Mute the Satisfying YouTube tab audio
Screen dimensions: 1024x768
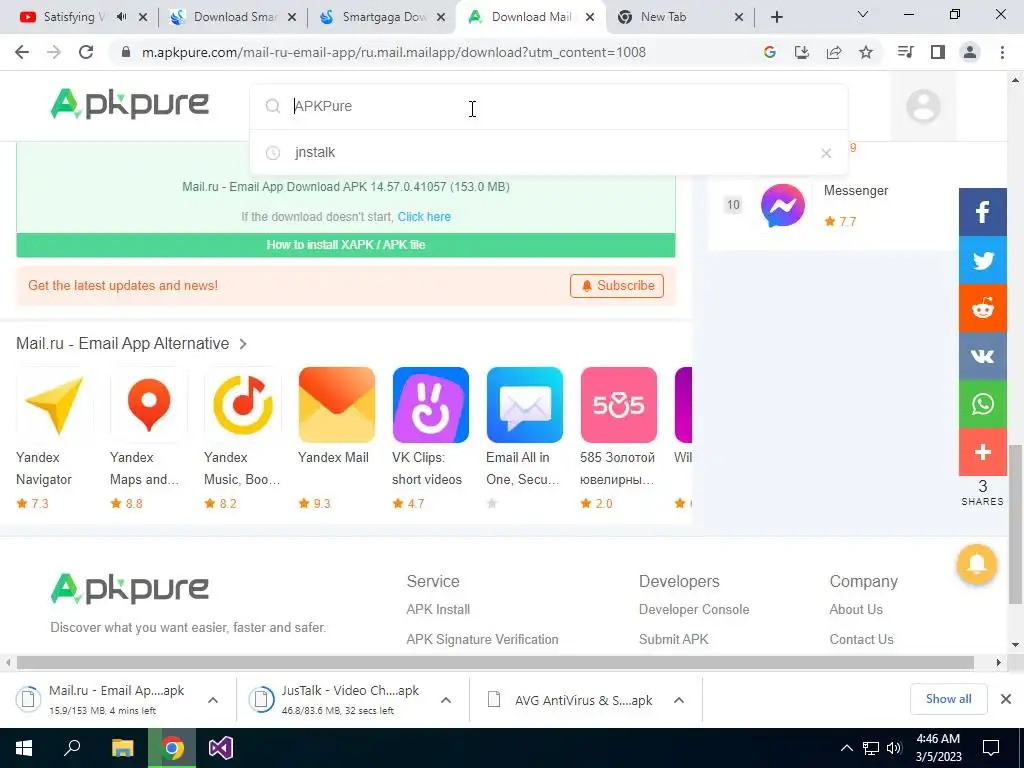(x=121, y=17)
